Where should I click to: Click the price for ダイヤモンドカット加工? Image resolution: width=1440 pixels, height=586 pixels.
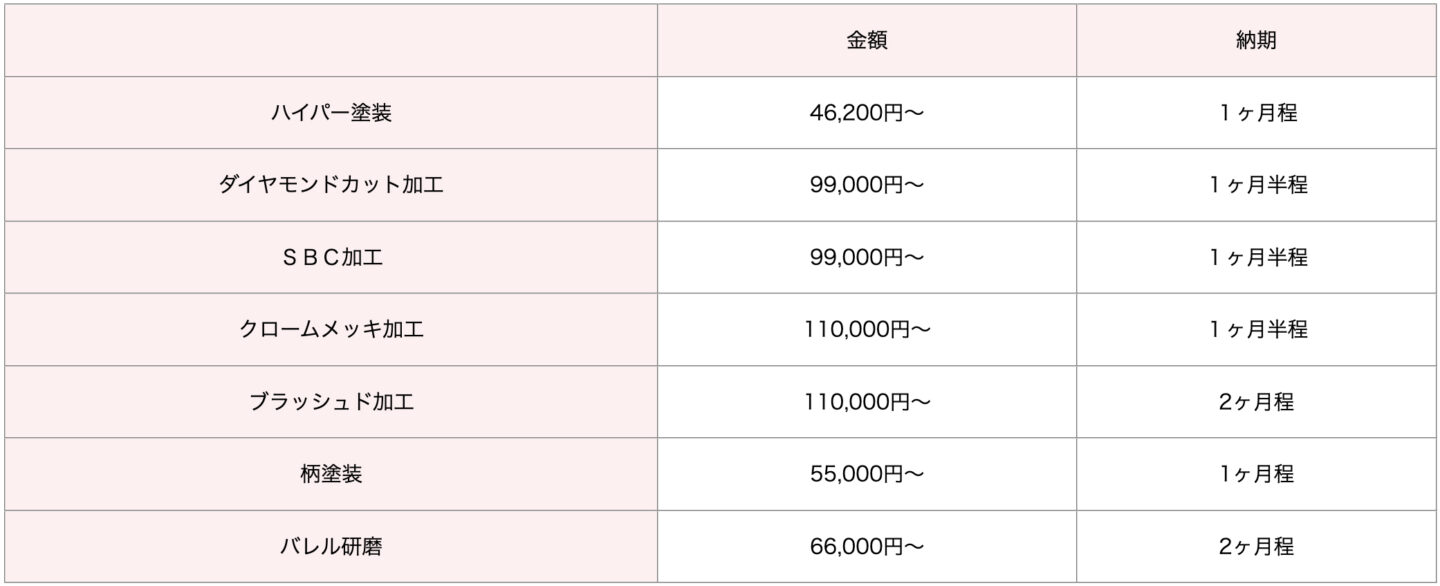[866, 185]
